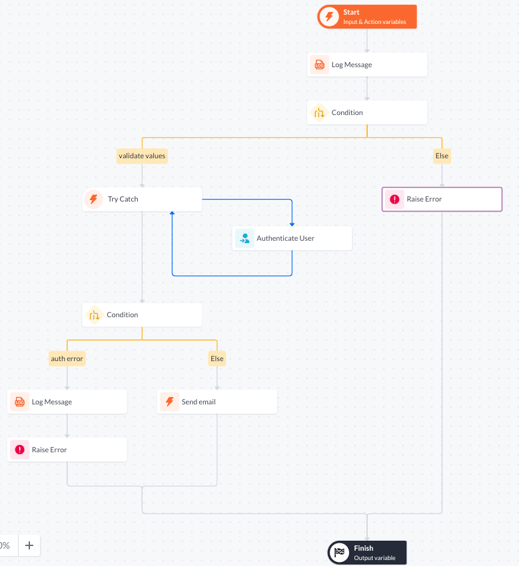Click the Else label beside Raise Error

[442, 156]
